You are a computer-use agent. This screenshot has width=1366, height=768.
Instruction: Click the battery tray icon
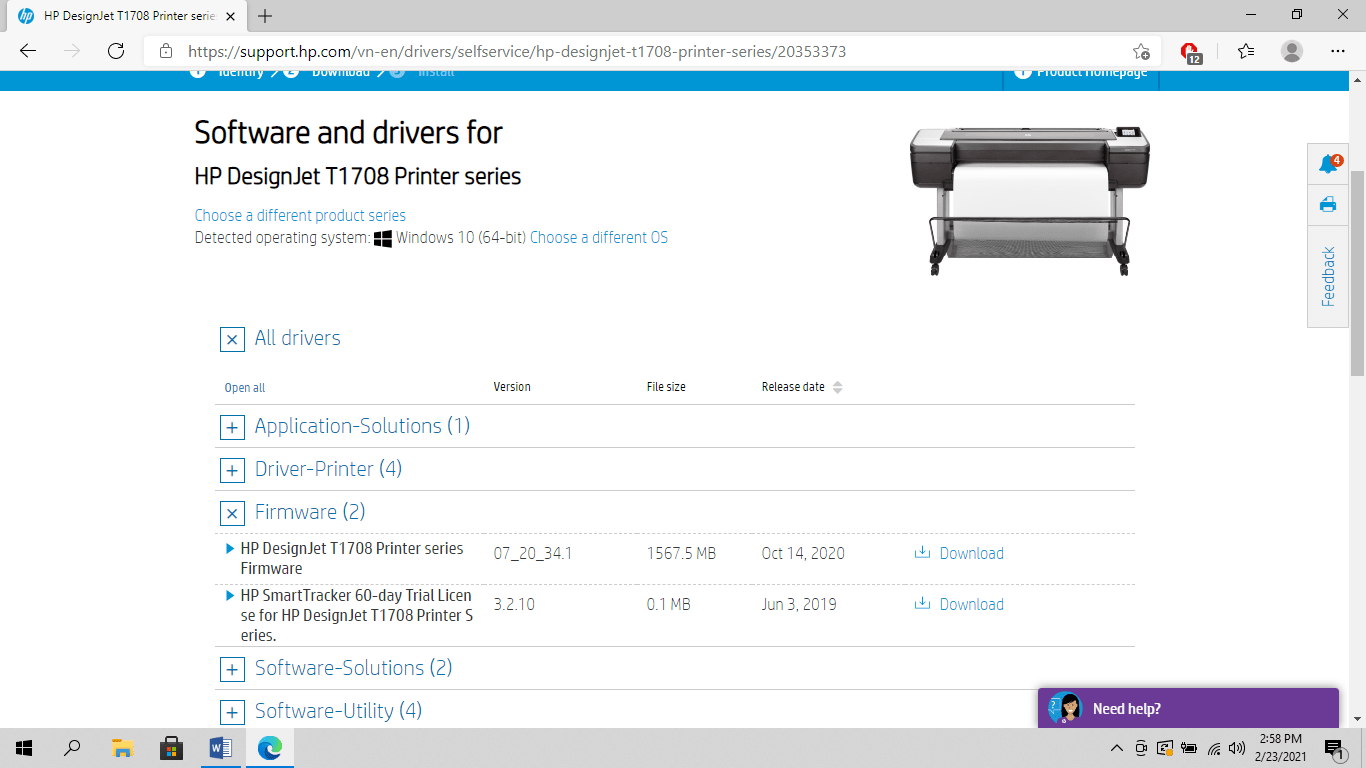1190,748
